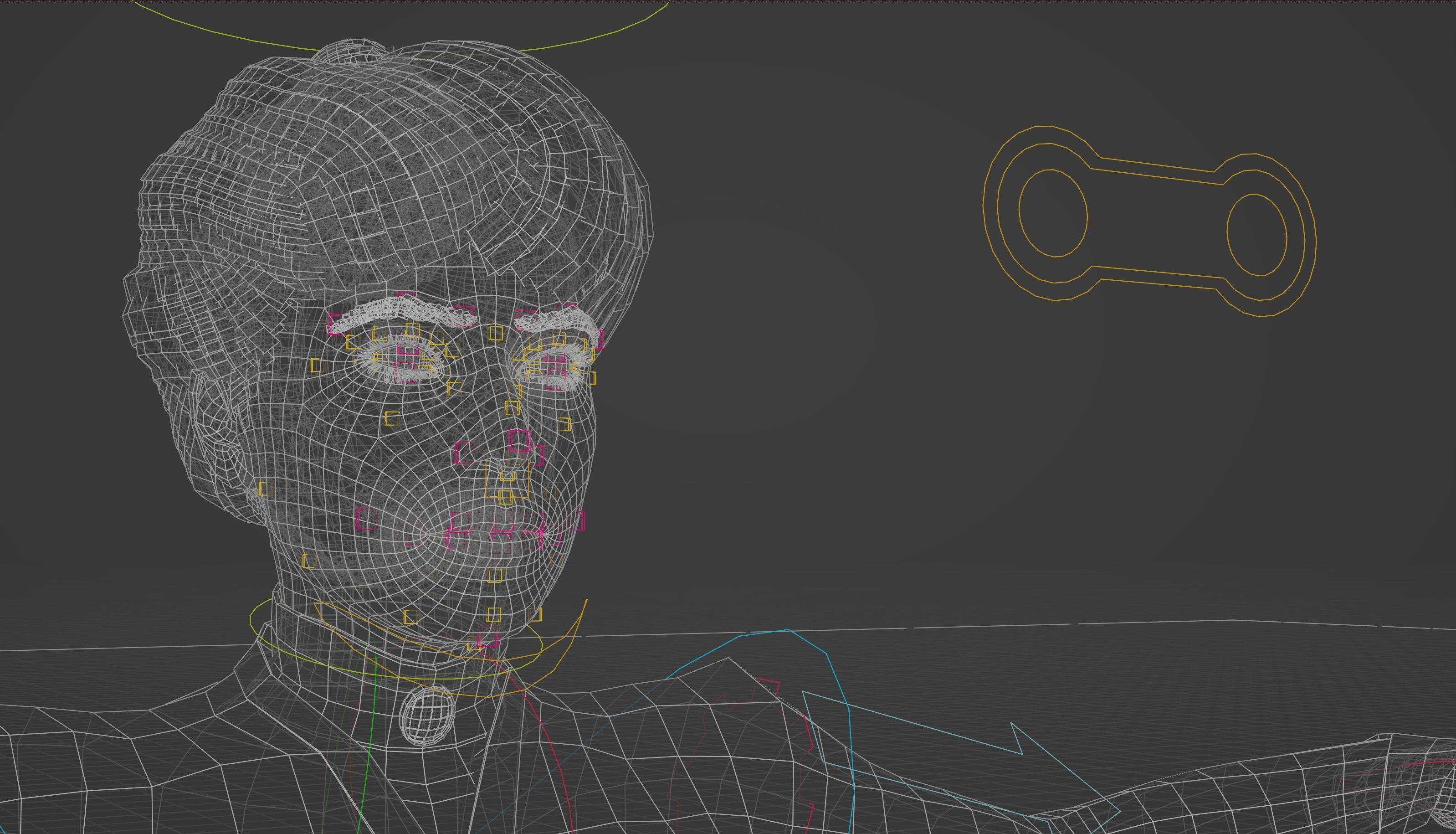The image size is (1456, 834).
Task: Click the yellow square between the eyebrows
Action: point(497,333)
